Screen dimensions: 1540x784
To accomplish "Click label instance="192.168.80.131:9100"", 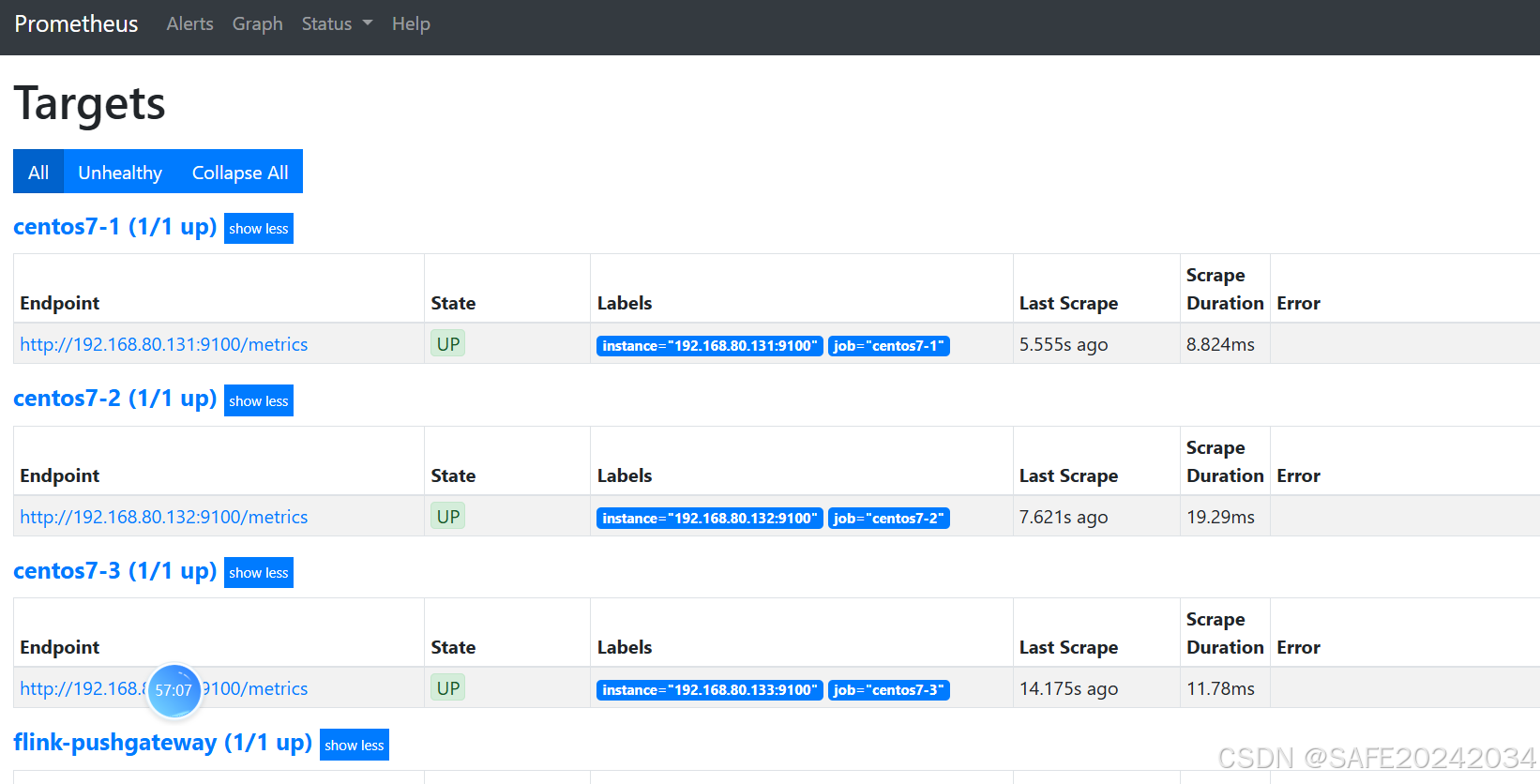I will tap(710, 346).
